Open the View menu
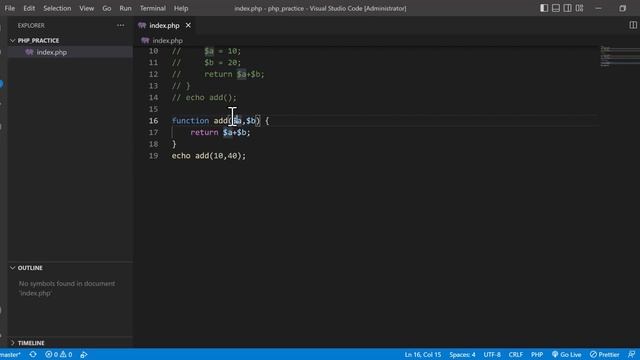 click(x=87, y=8)
